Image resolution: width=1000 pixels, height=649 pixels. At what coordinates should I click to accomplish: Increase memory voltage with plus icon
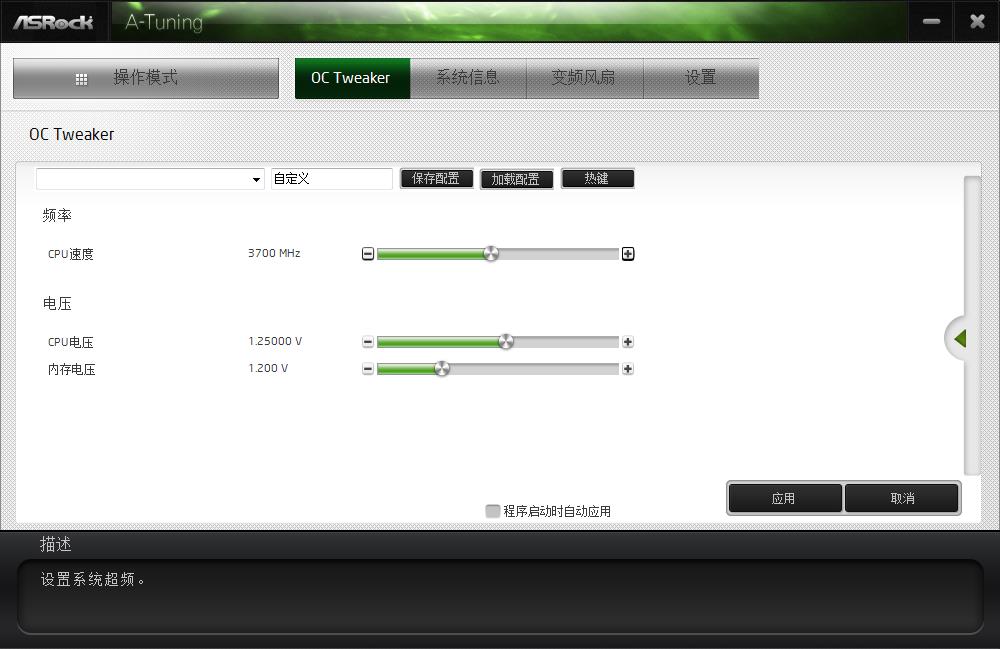point(628,369)
